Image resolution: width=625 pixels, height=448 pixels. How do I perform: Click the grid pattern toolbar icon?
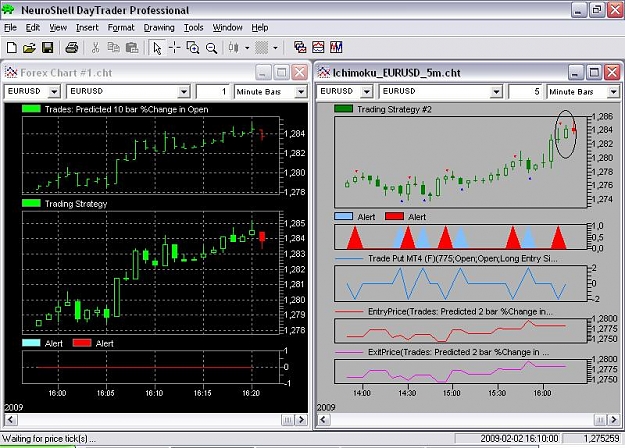(261, 48)
